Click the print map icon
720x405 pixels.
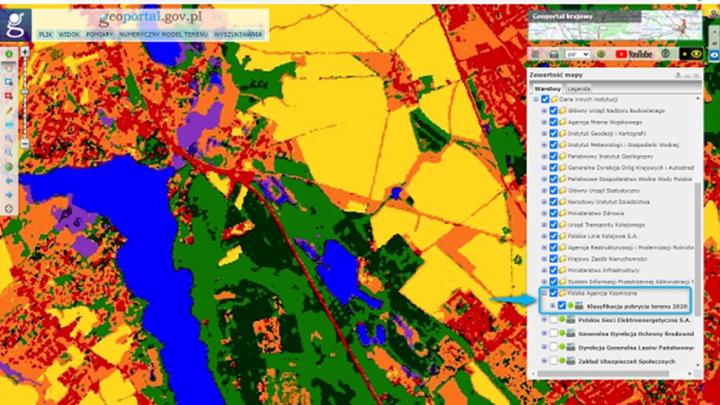(x=554, y=54)
